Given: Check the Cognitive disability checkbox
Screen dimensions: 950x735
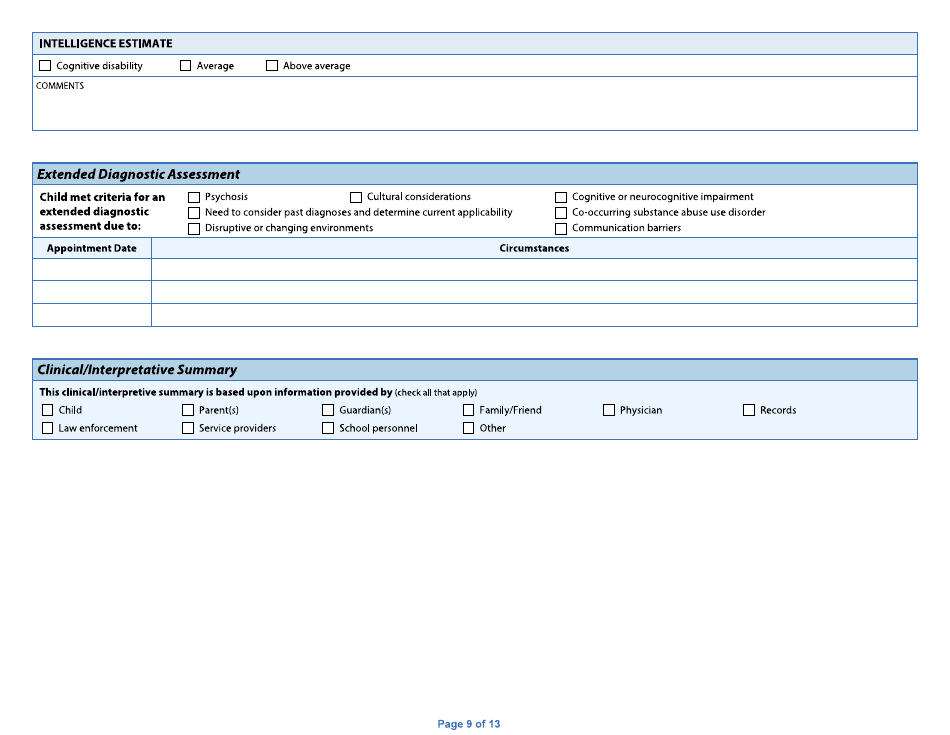Looking at the screenshot, I should coord(45,64).
